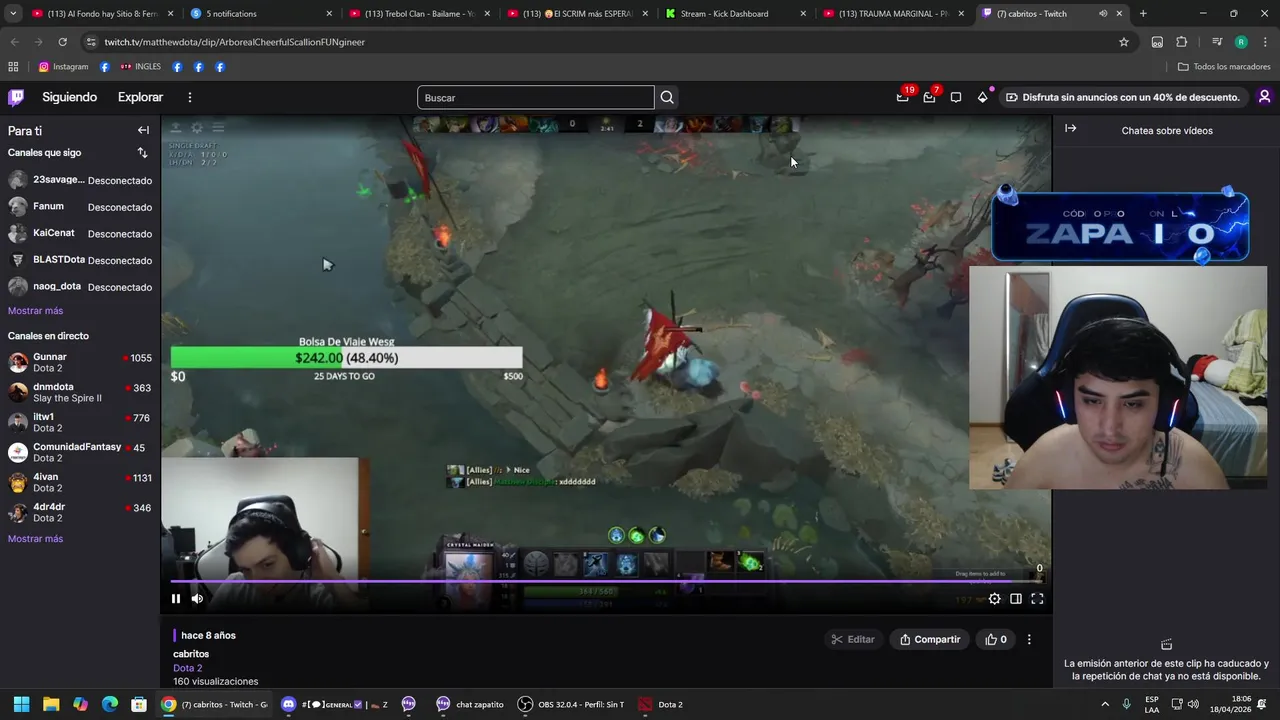Mute the cabritos Twitch tab audio
The height and width of the screenshot is (720, 1280).
pos(1103,14)
